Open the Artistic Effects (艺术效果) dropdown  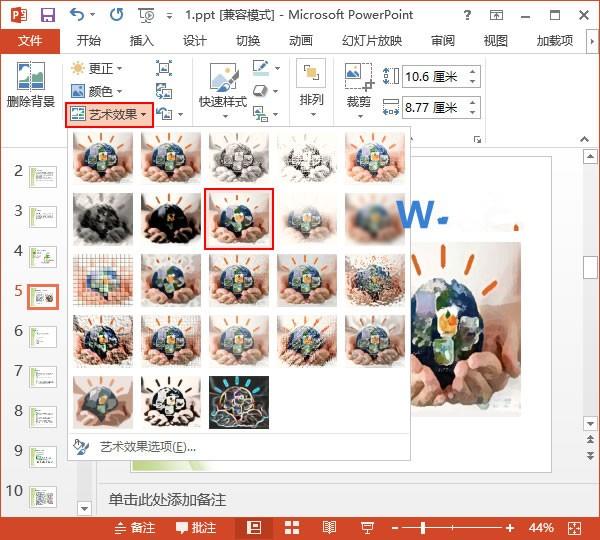coord(109,114)
